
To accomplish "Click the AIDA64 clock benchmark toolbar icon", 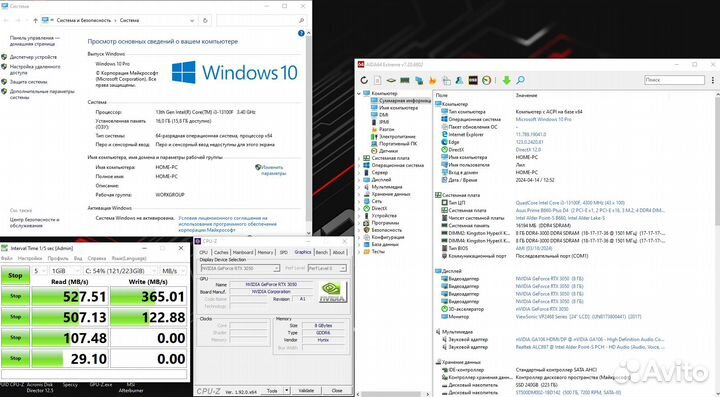I will coord(486,80).
